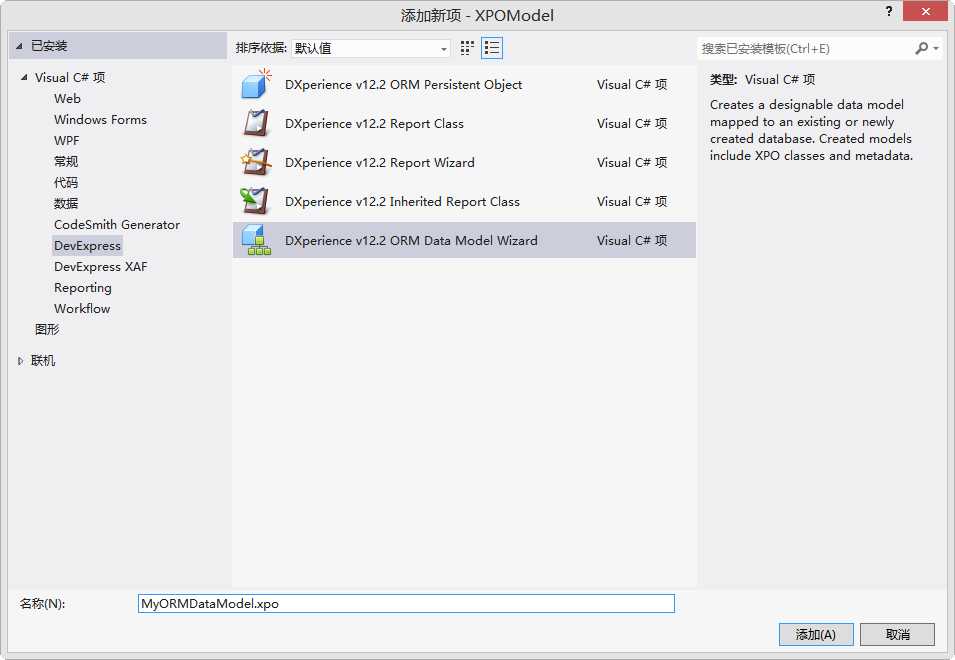Select the DevExpress category
The height and width of the screenshot is (660, 955).
tap(87, 245)
